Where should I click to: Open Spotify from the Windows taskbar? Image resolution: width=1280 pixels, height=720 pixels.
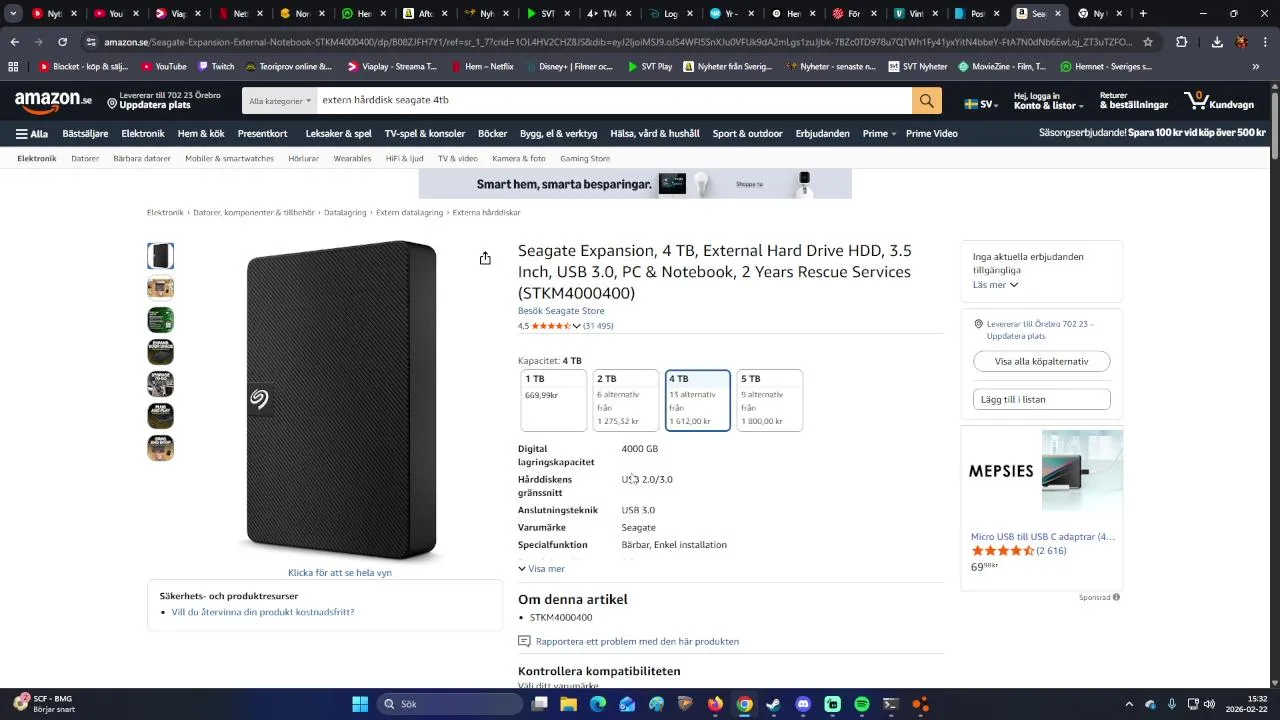pyautogui.click(x=862, y=704)
